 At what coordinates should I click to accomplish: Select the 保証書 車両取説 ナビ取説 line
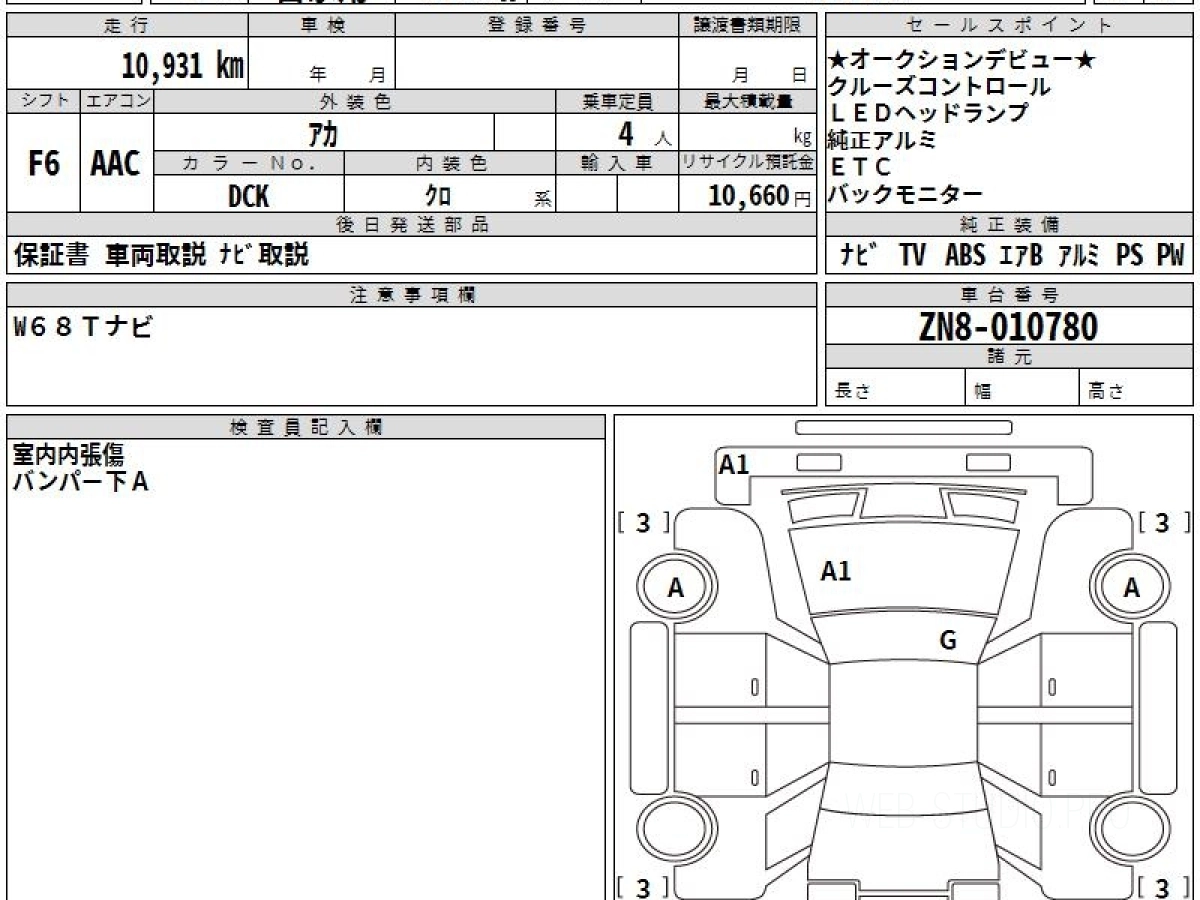click(161, 256)
